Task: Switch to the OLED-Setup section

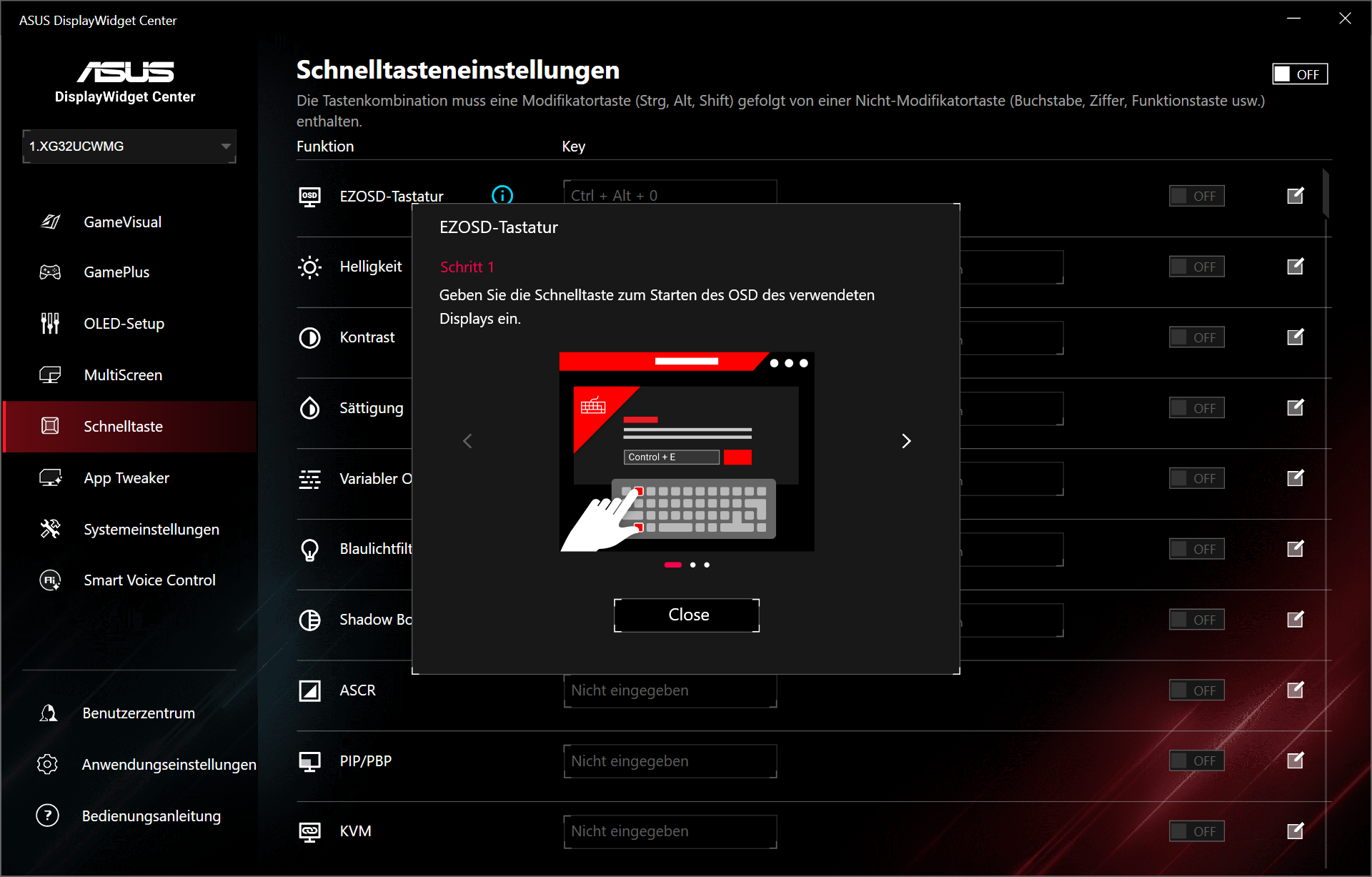Action: click(124, 324)
